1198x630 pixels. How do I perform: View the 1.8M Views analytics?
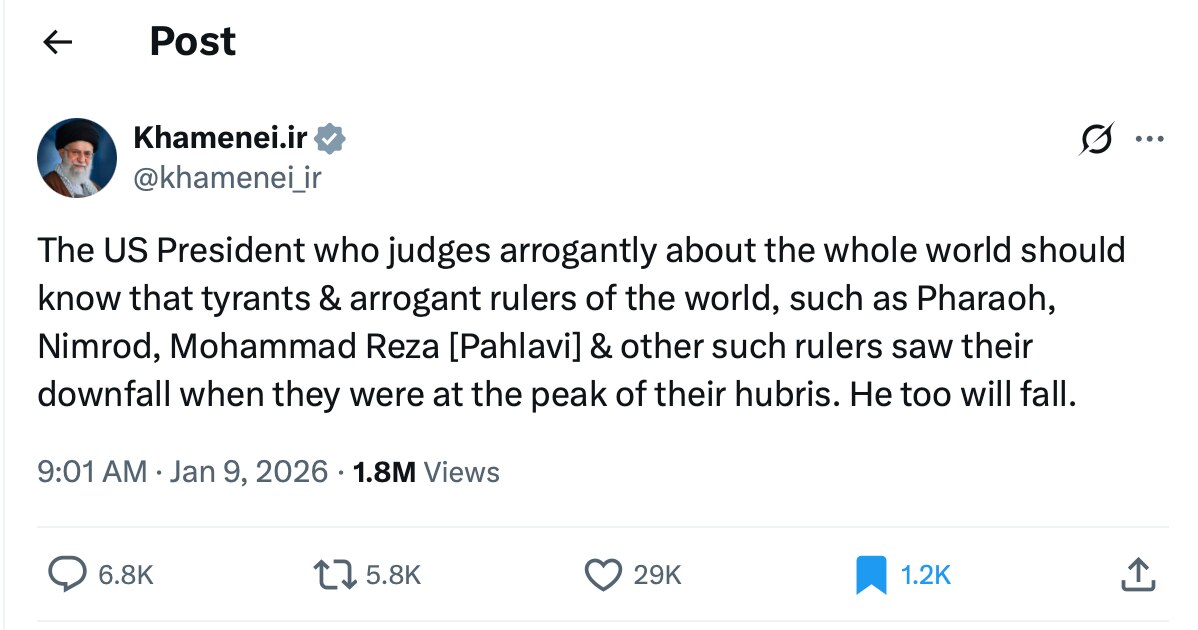[427, 471]
